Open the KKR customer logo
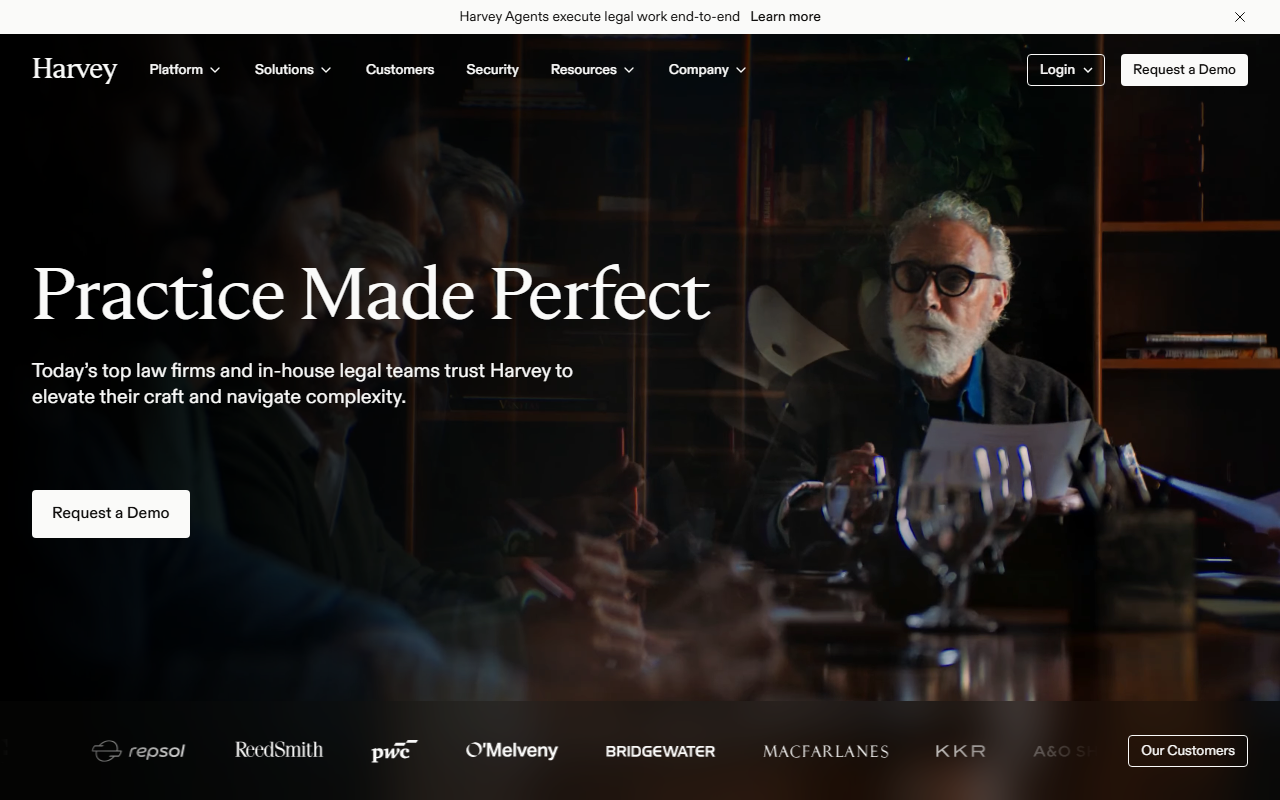This screenshot has width=1280, height=800. coord(961,751)
